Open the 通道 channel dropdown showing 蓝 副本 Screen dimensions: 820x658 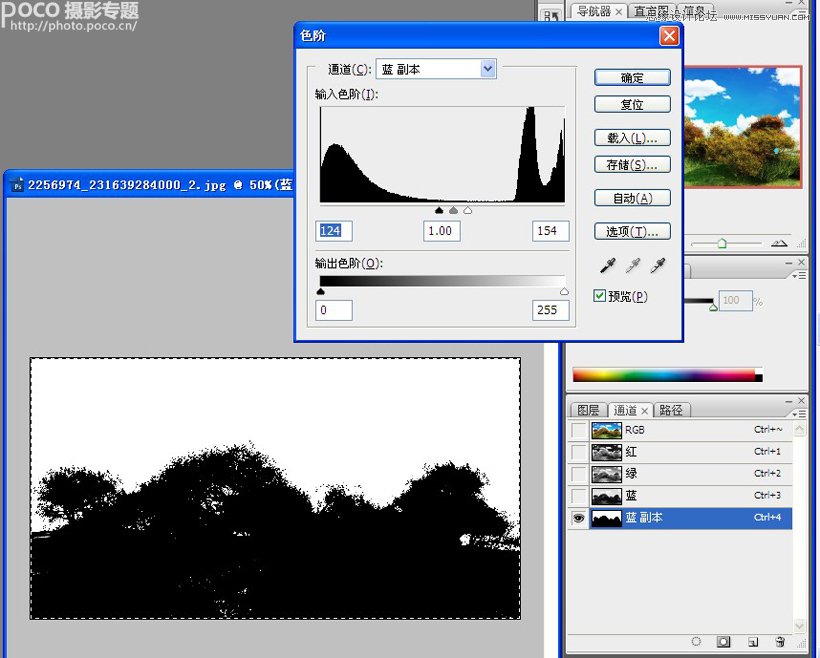(x=487, y=68)
